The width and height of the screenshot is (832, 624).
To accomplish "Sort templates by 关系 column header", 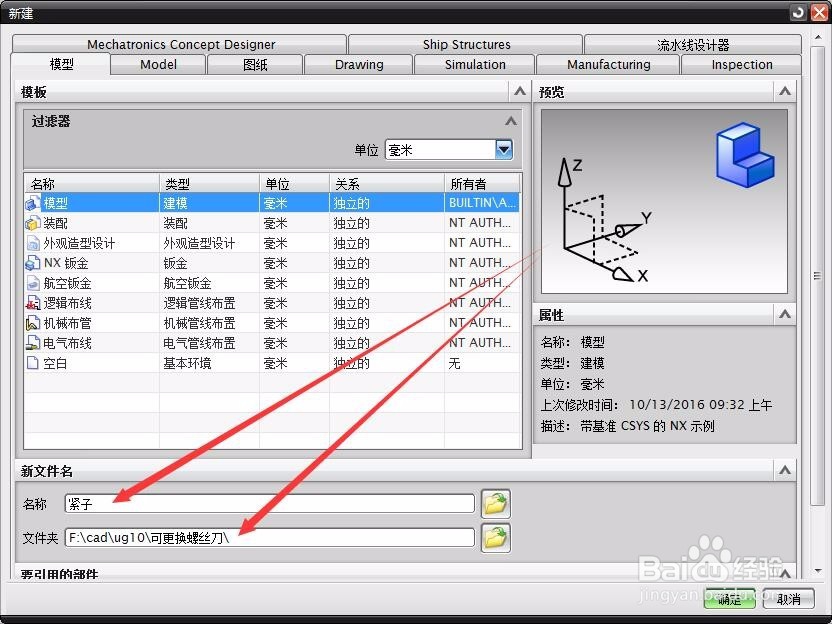I will pyautogui.click(x=387, y=184).
